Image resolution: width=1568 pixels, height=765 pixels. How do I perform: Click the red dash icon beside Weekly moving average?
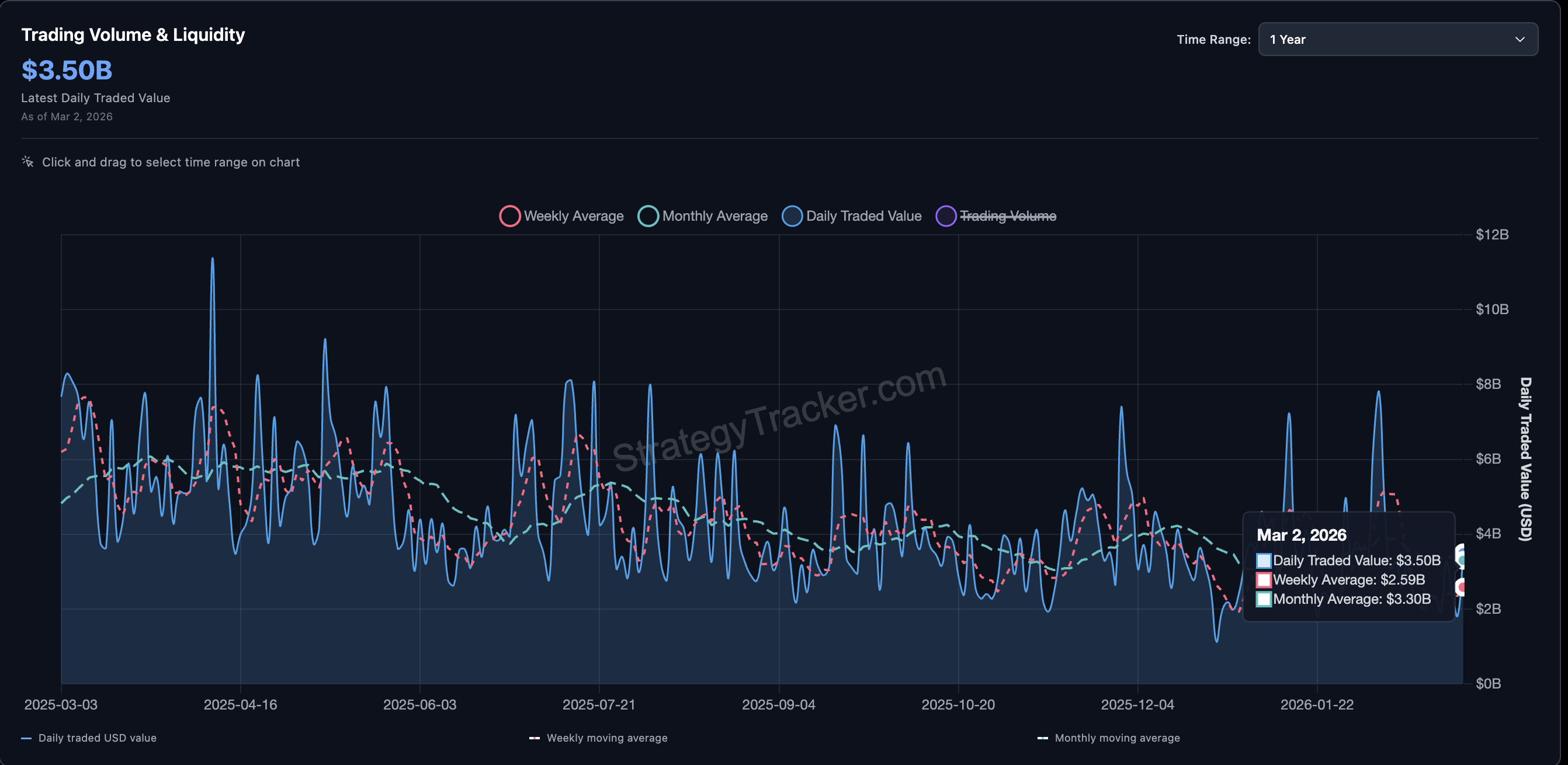536,738
